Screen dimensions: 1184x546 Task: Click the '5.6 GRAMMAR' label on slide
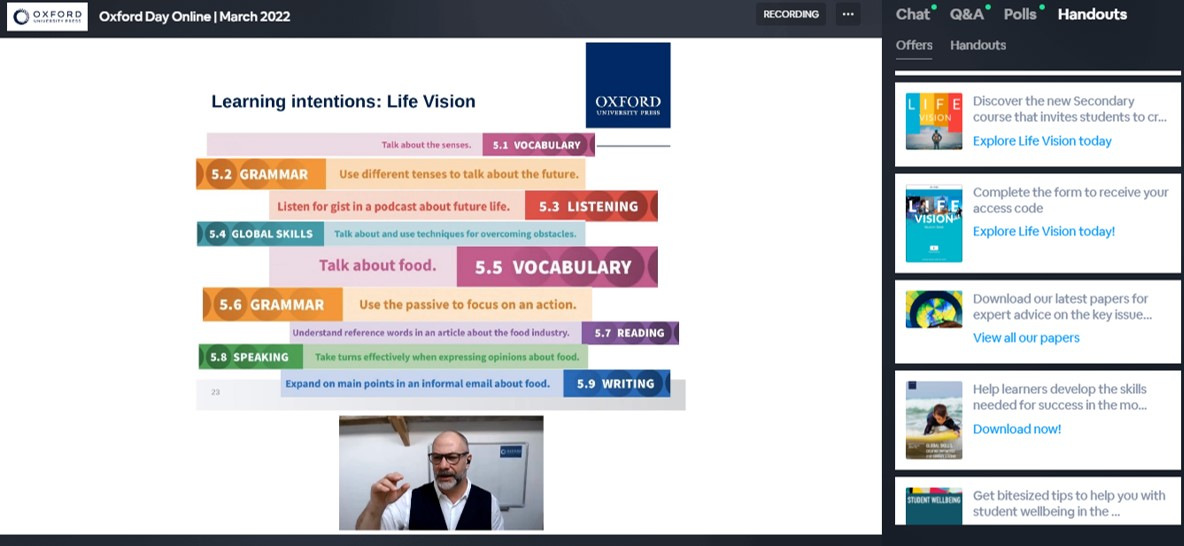click(273, 305)
